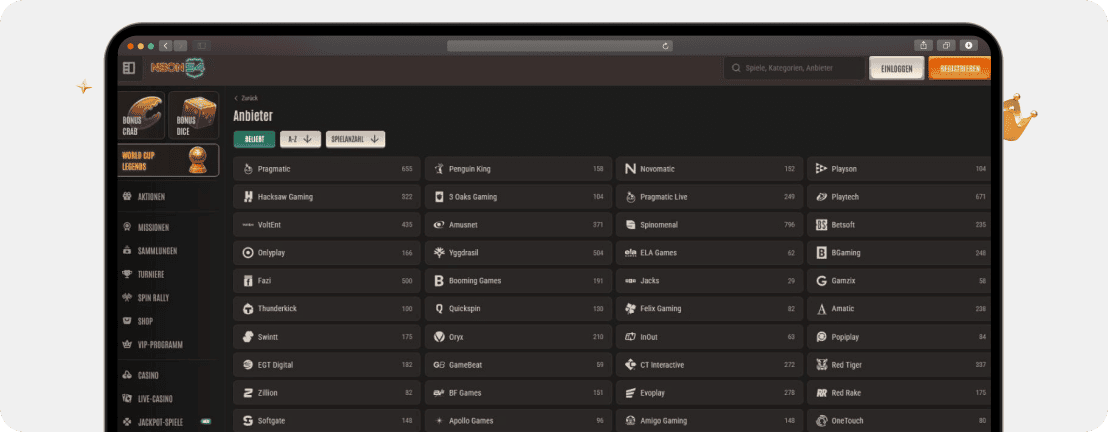Click the browser back arrow button
Viewport: 1108px width, 432px height.
[x=166, y=45]
